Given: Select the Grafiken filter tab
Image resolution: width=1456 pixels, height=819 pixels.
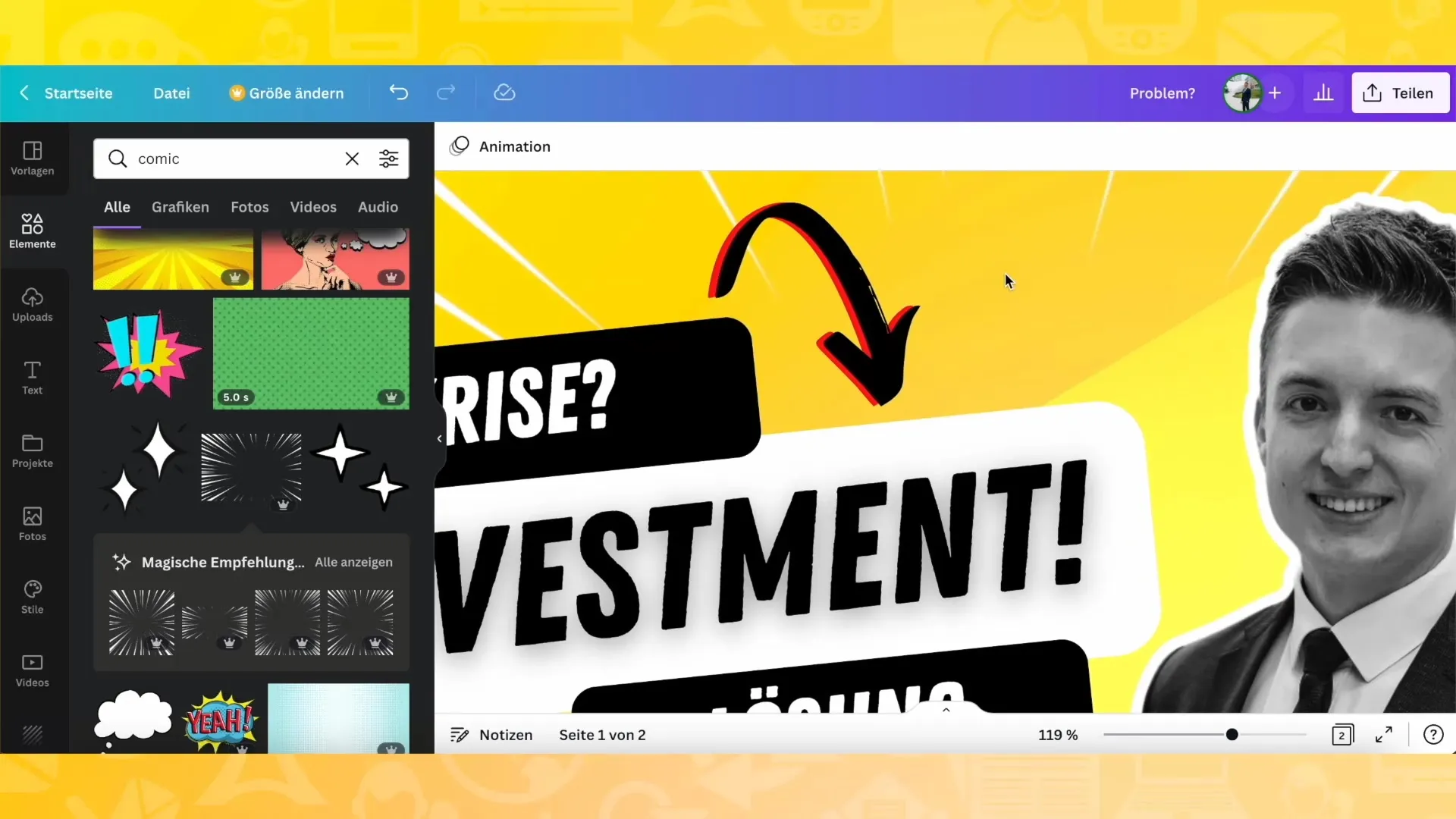Looking at the screenshot, I should tap(180, 207).
